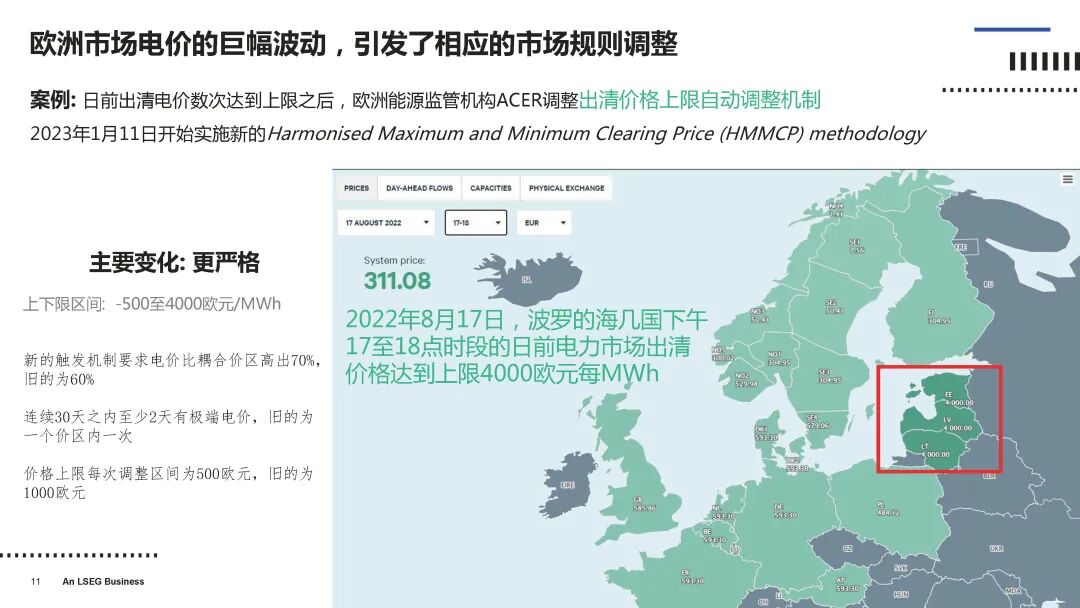This screenshot has width=1080, height=608.
Task: Click the Ukraine UKR region
Action: tap(996, 549)
